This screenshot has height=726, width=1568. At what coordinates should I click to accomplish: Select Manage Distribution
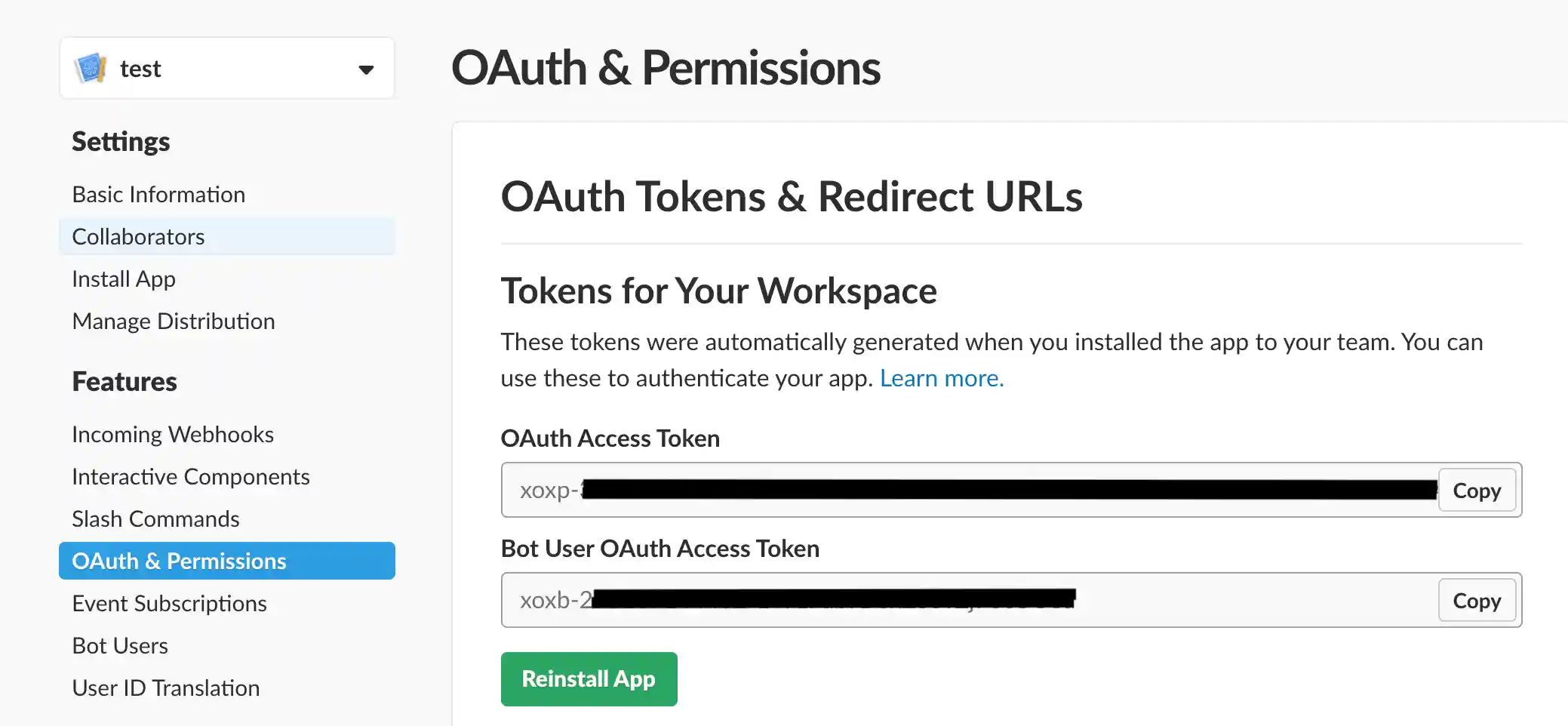174,321
